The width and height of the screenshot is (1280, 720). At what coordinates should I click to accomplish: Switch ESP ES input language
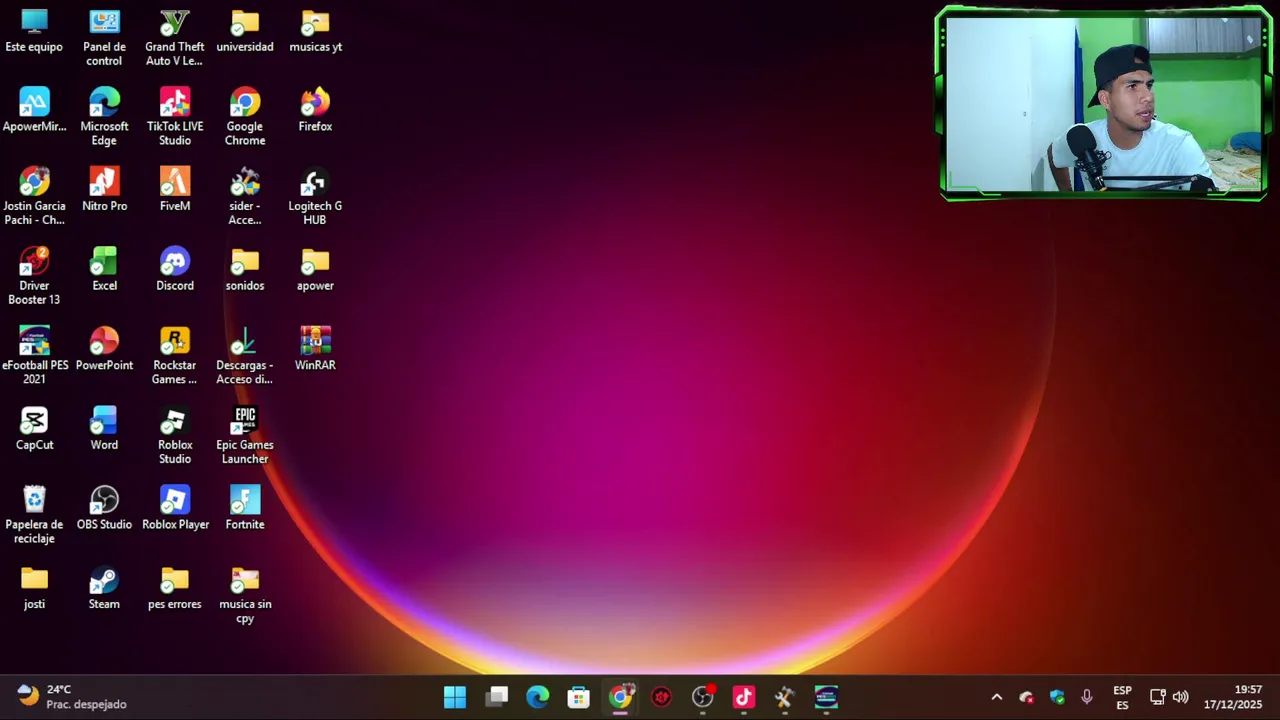tap(1122, 697)
